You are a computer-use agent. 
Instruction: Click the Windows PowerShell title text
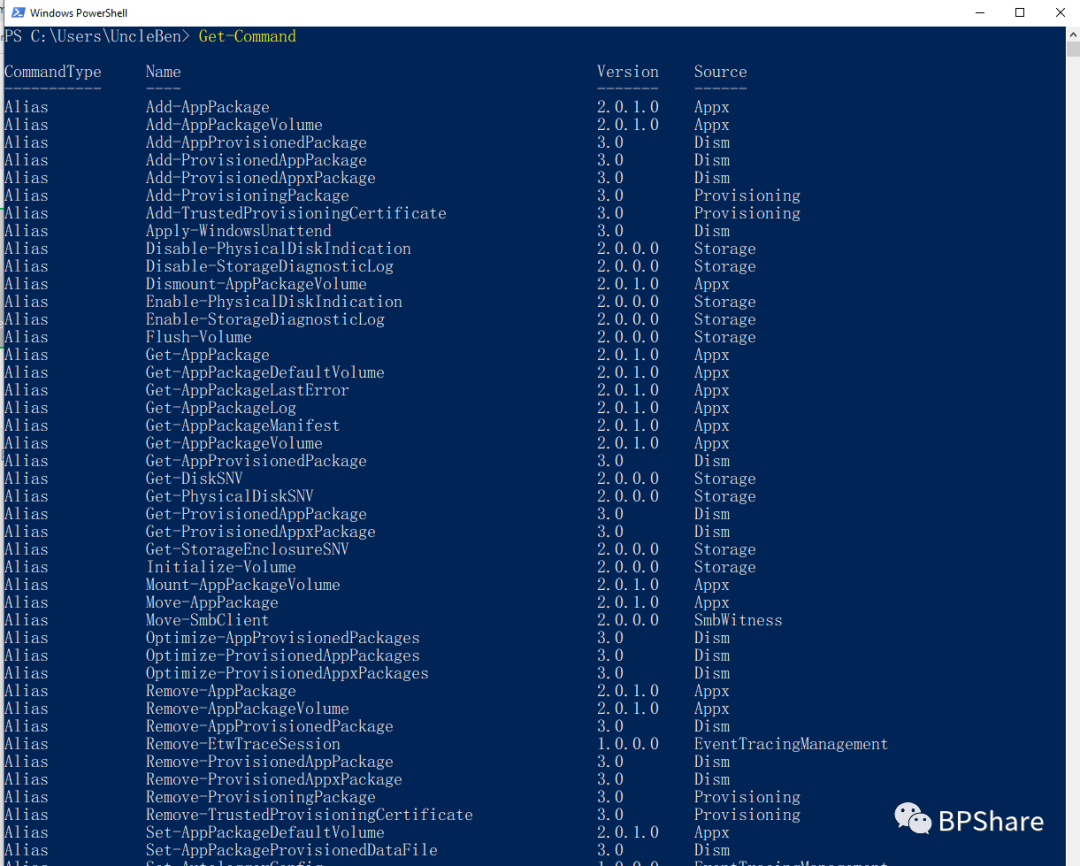[x=79, y=13]
